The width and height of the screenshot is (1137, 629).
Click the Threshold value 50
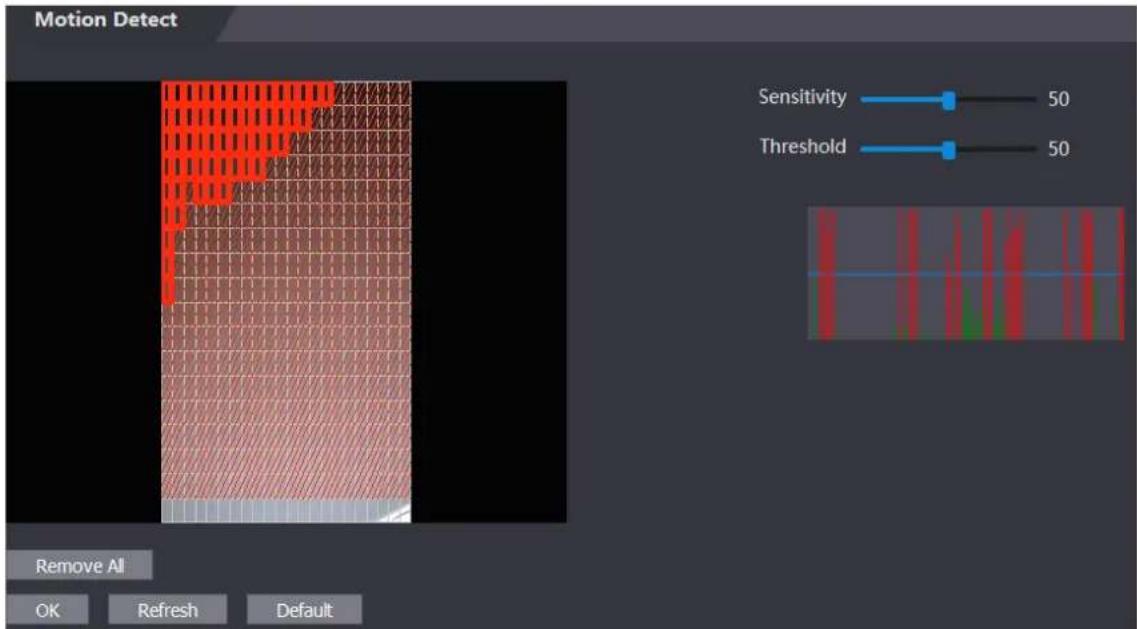1058,149
